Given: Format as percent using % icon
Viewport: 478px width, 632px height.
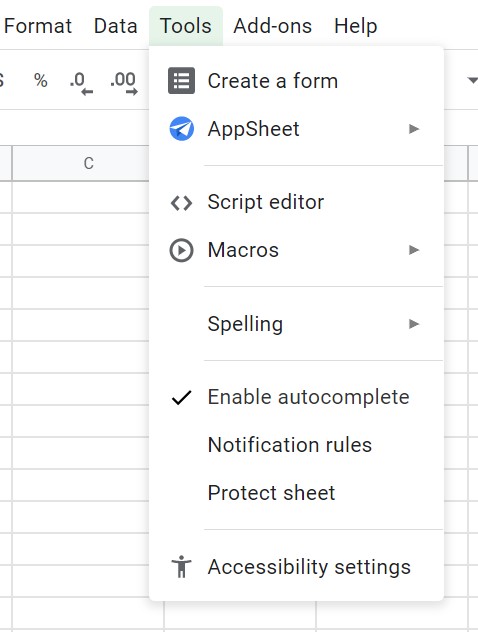Looking at the screenshot, I should [x=41, y=81].
